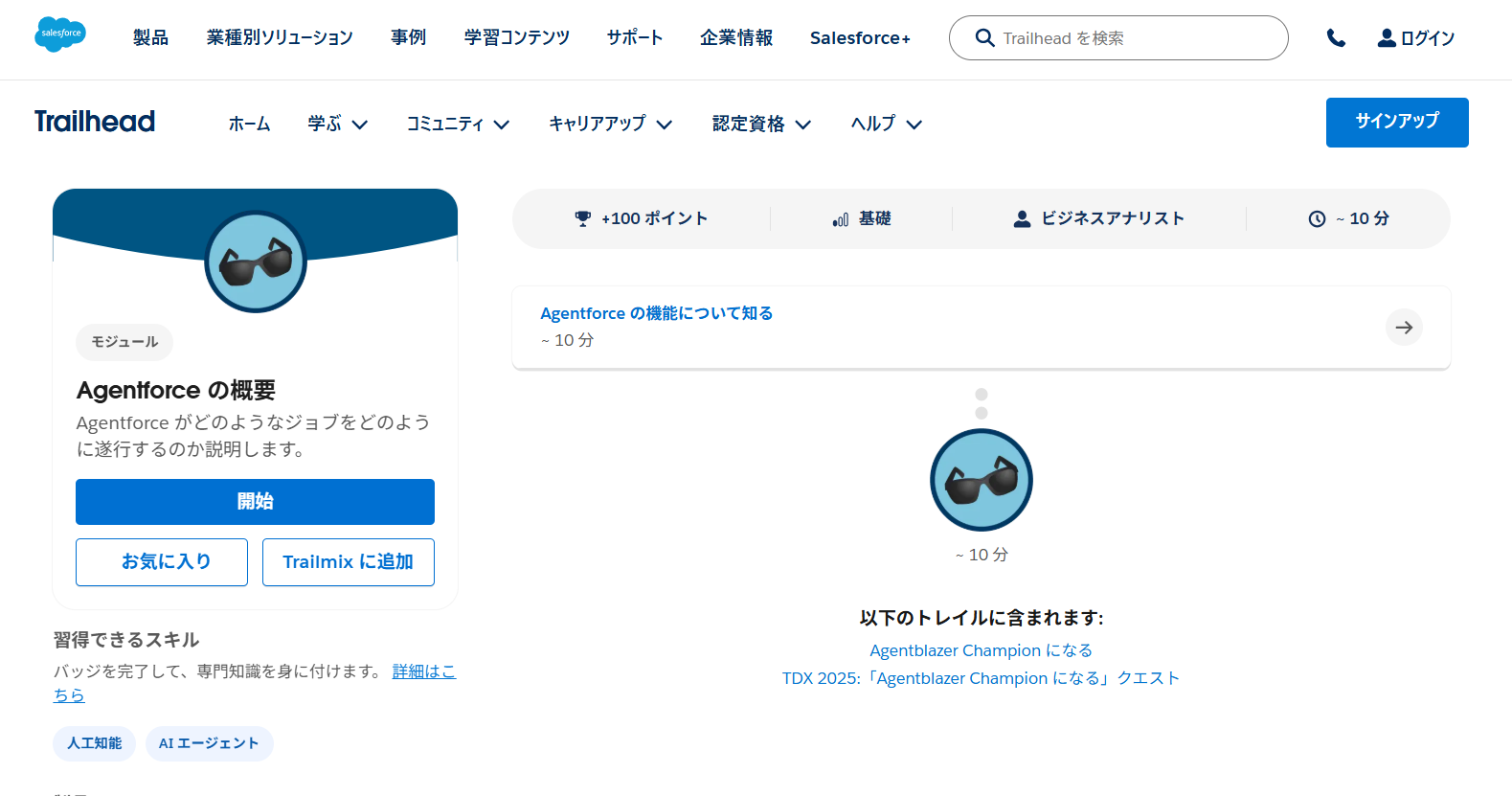Click the search magnifier icon
Screen dimensions: 1512x796
(984, 38)
